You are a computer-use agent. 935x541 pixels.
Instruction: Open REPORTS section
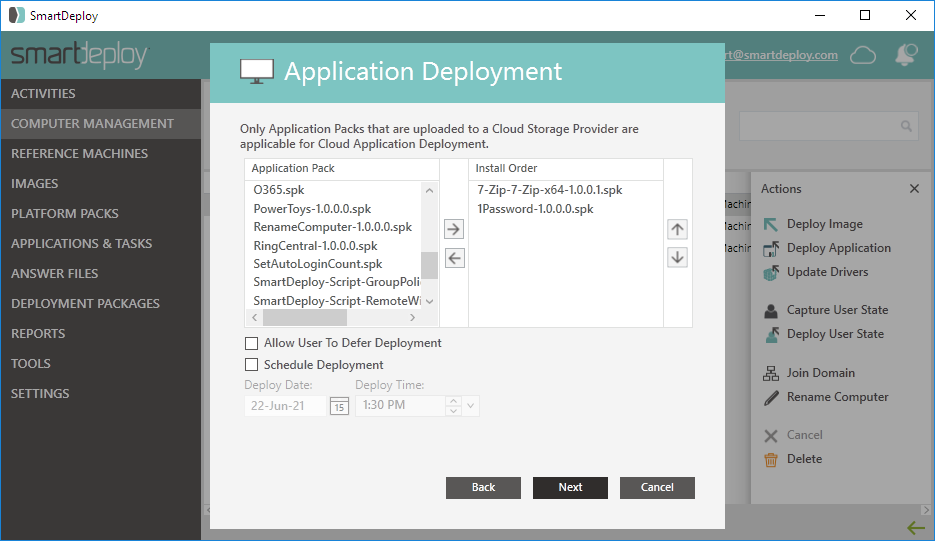click(x=101, y=333)
